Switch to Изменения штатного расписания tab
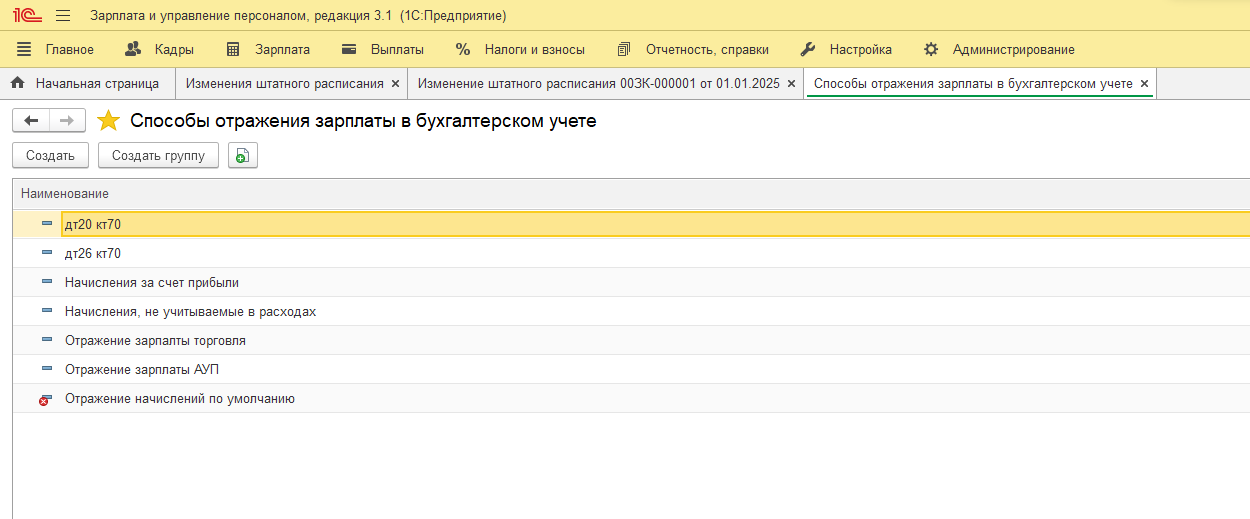The width and height of the screenshot is (1250, 519). coord(284,84)
